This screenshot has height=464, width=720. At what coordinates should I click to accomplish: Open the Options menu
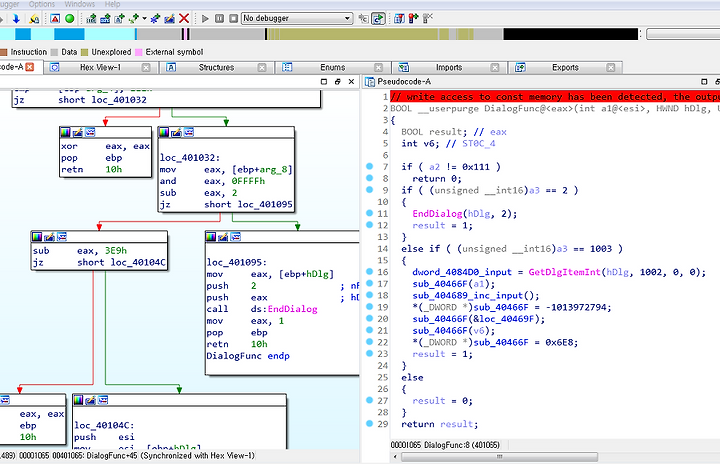42,4
